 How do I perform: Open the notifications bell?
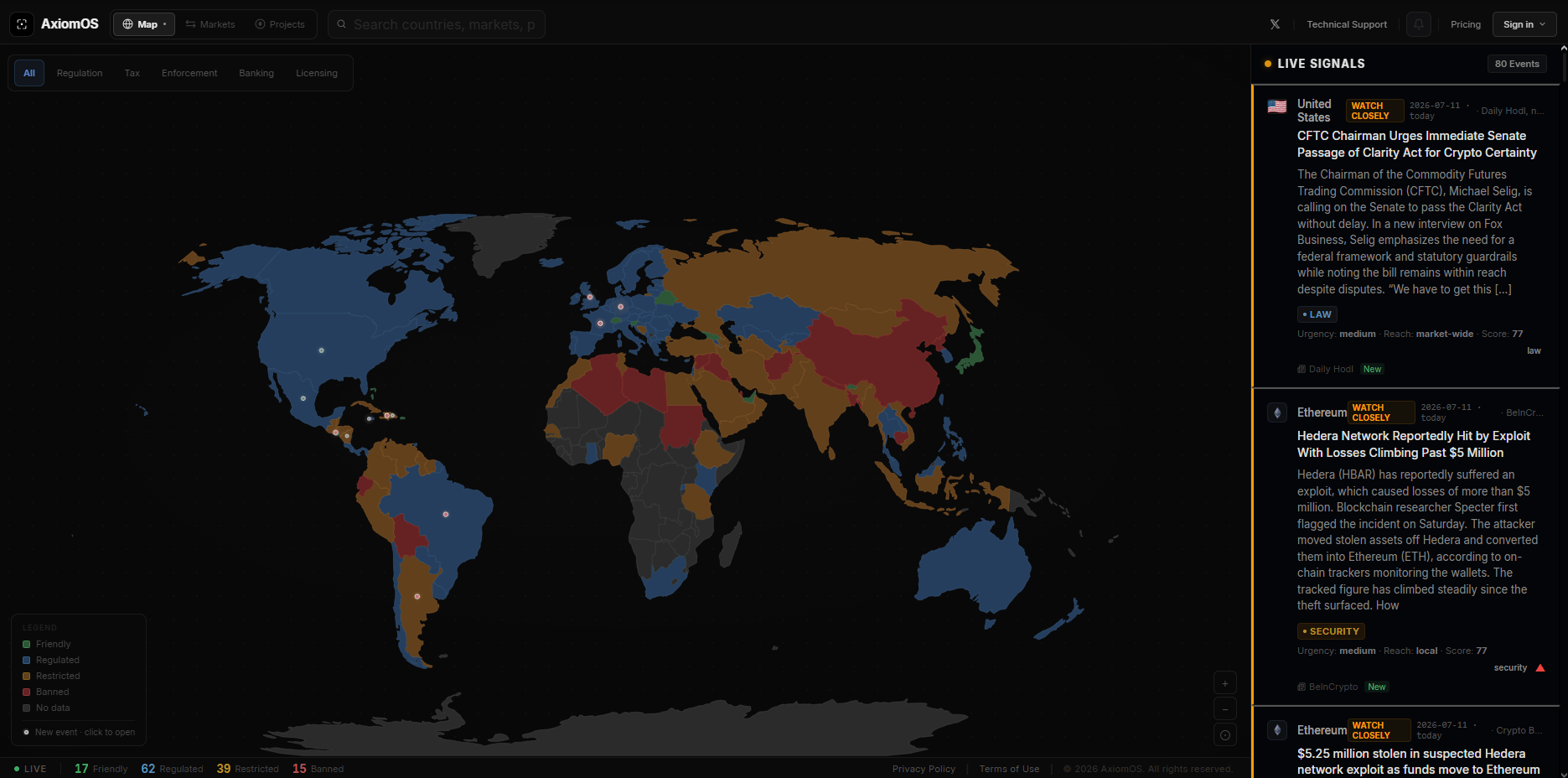tap(1418, 24)
